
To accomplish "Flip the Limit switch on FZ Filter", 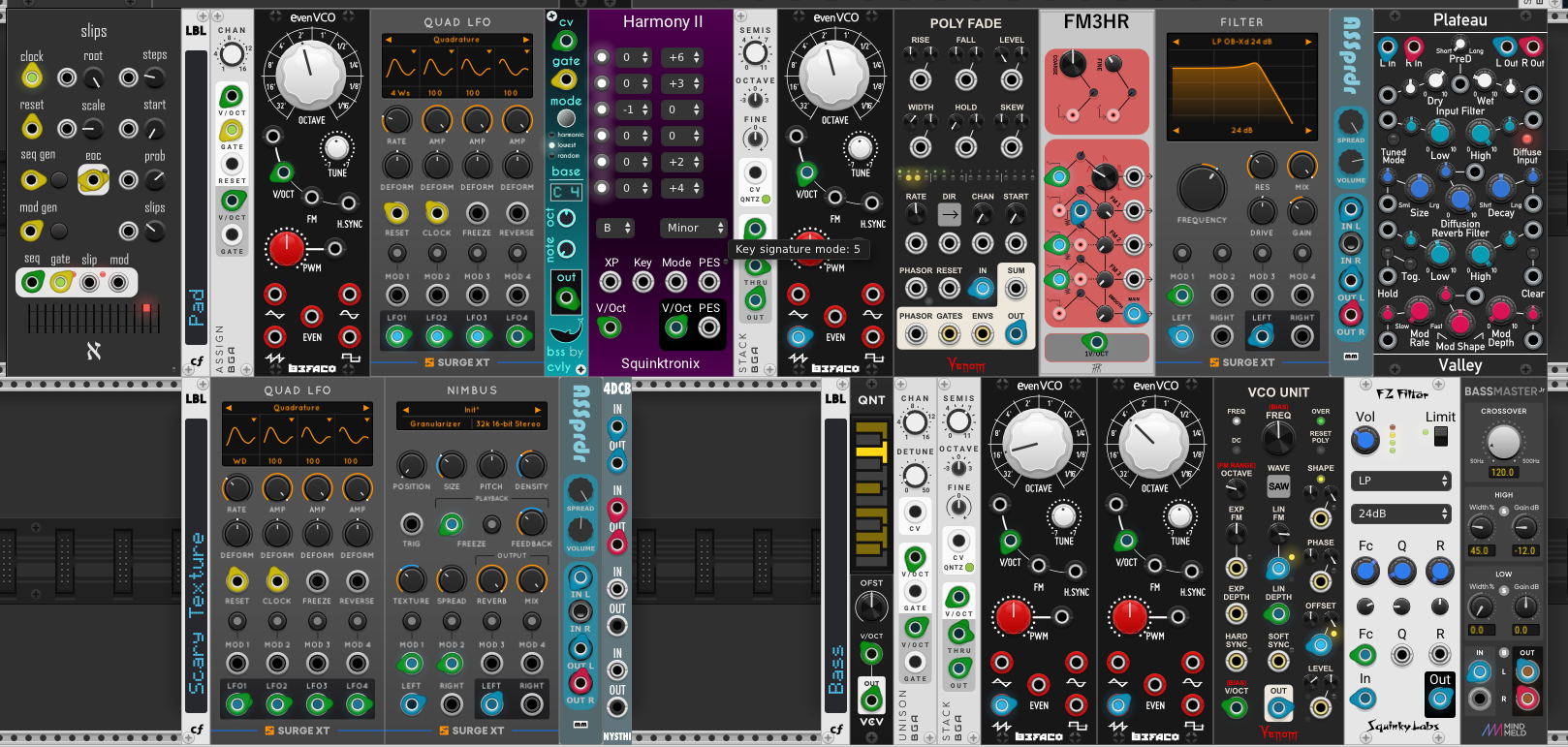I will (x=1441, y=436).
